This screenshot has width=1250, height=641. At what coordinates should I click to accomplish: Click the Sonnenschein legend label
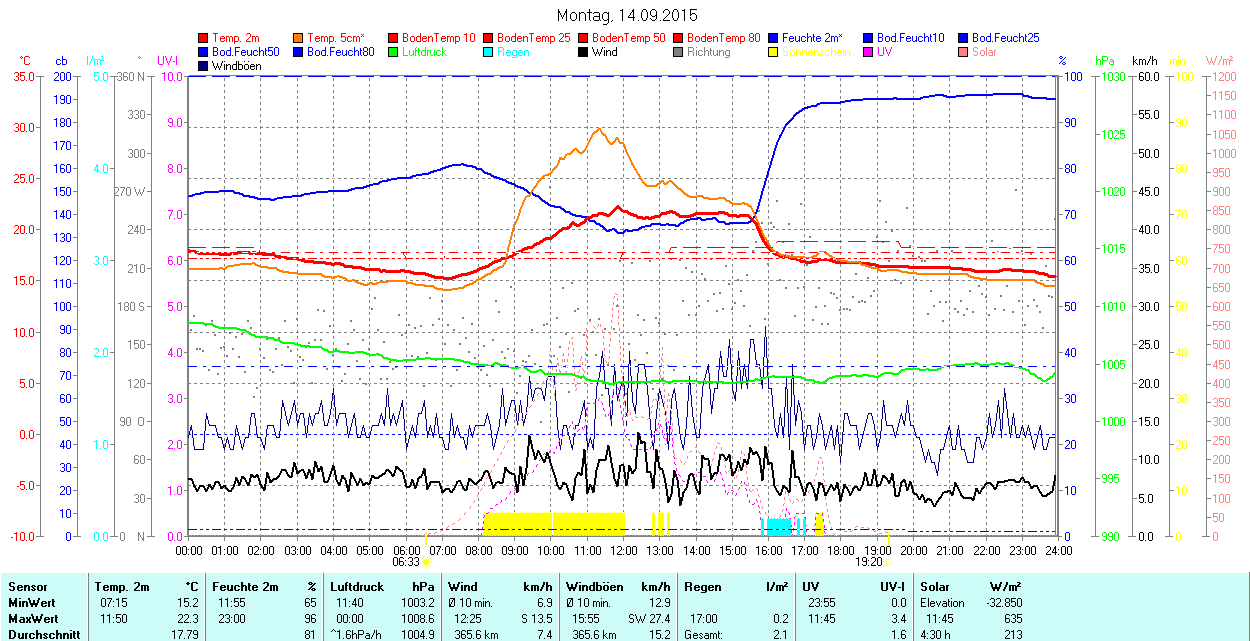[816, 52]
